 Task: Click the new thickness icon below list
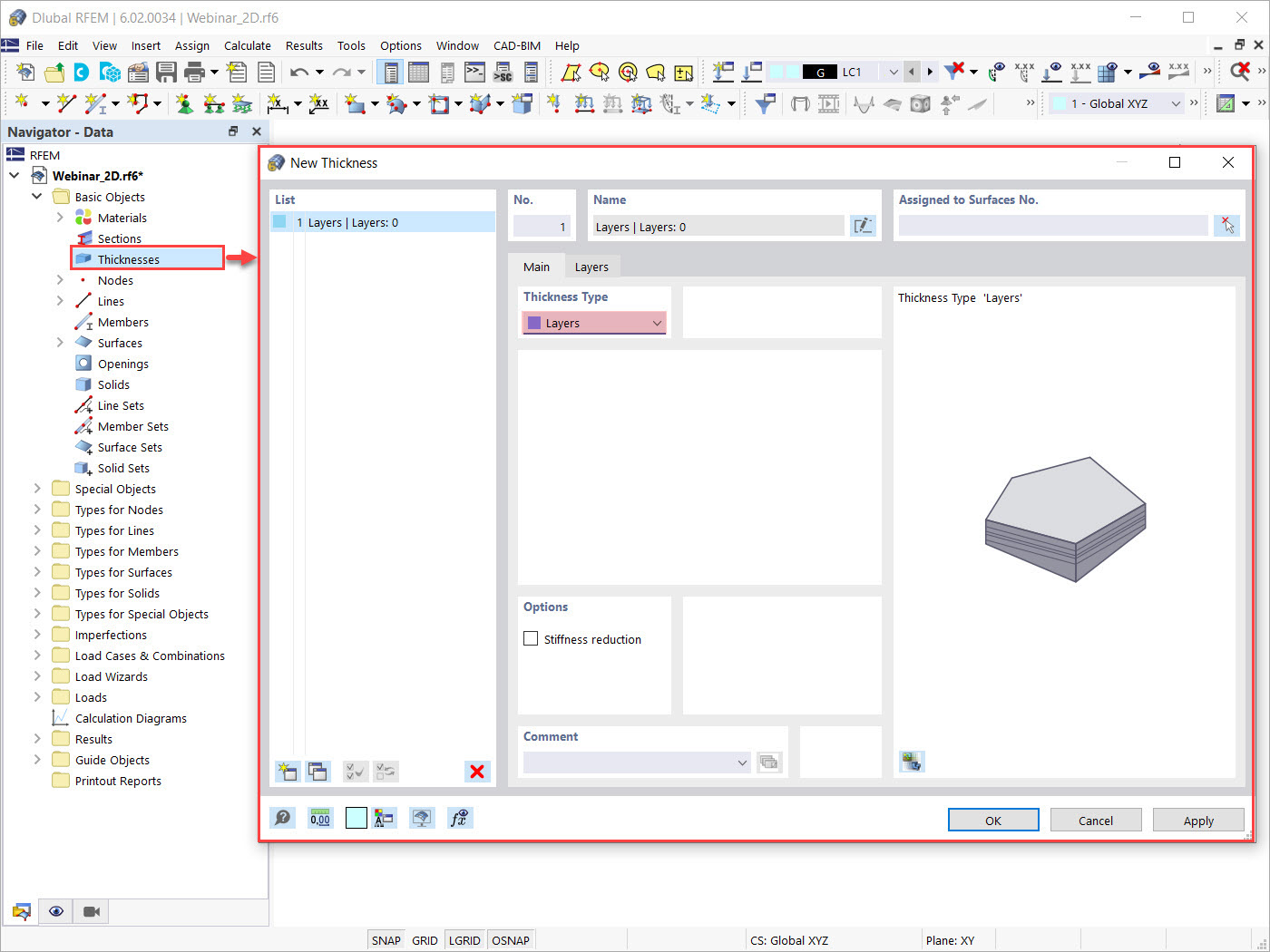coord(288,772)
